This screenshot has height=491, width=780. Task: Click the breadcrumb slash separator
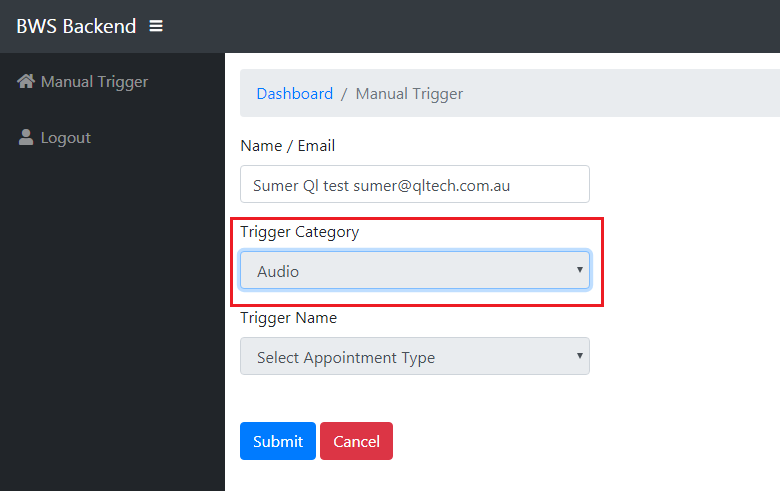pos(344,94)
